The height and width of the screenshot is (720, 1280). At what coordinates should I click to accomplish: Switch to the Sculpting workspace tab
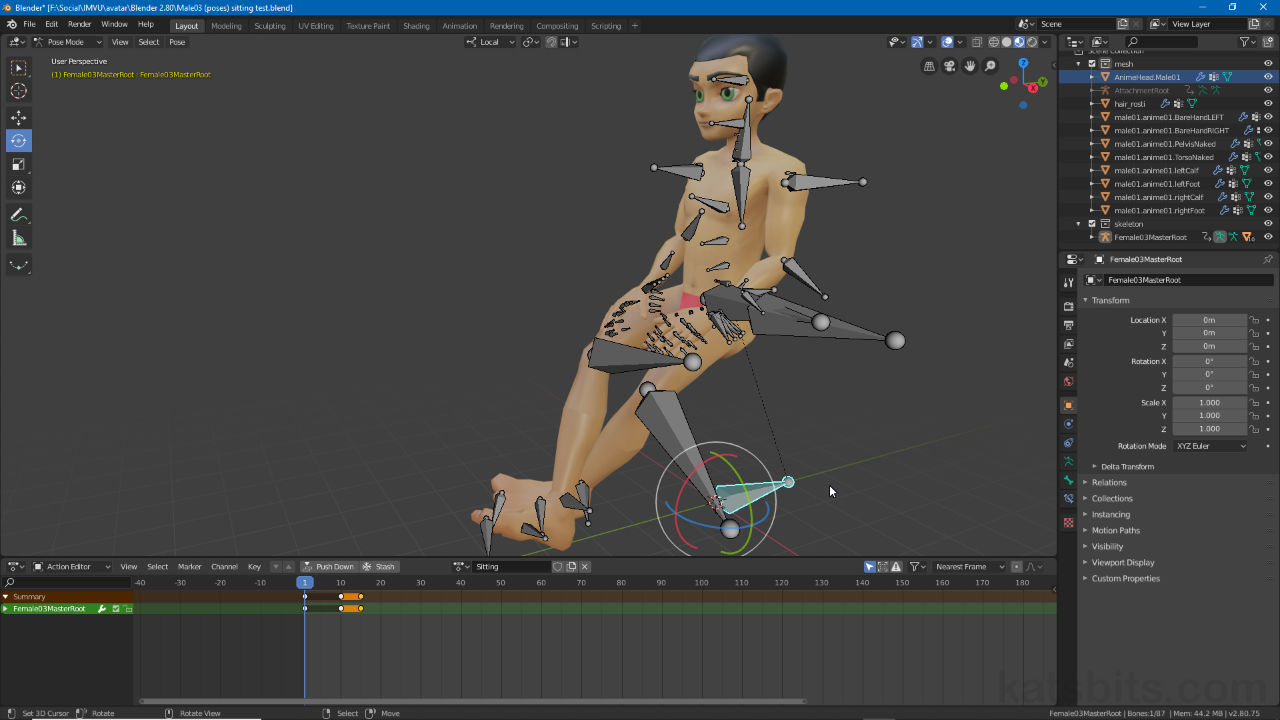(x=269, y=26)
